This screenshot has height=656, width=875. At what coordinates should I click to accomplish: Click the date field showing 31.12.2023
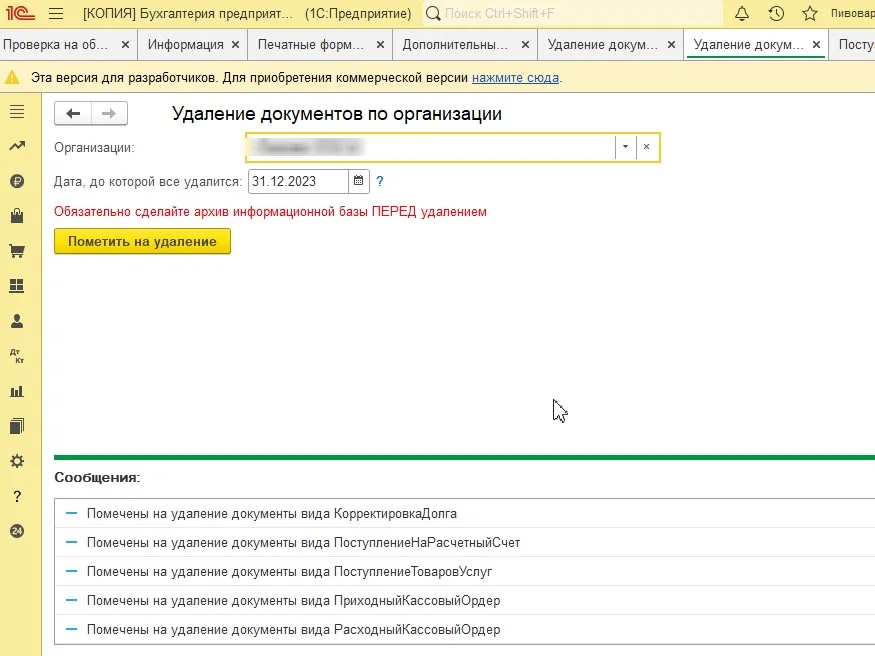click(298, 181)
